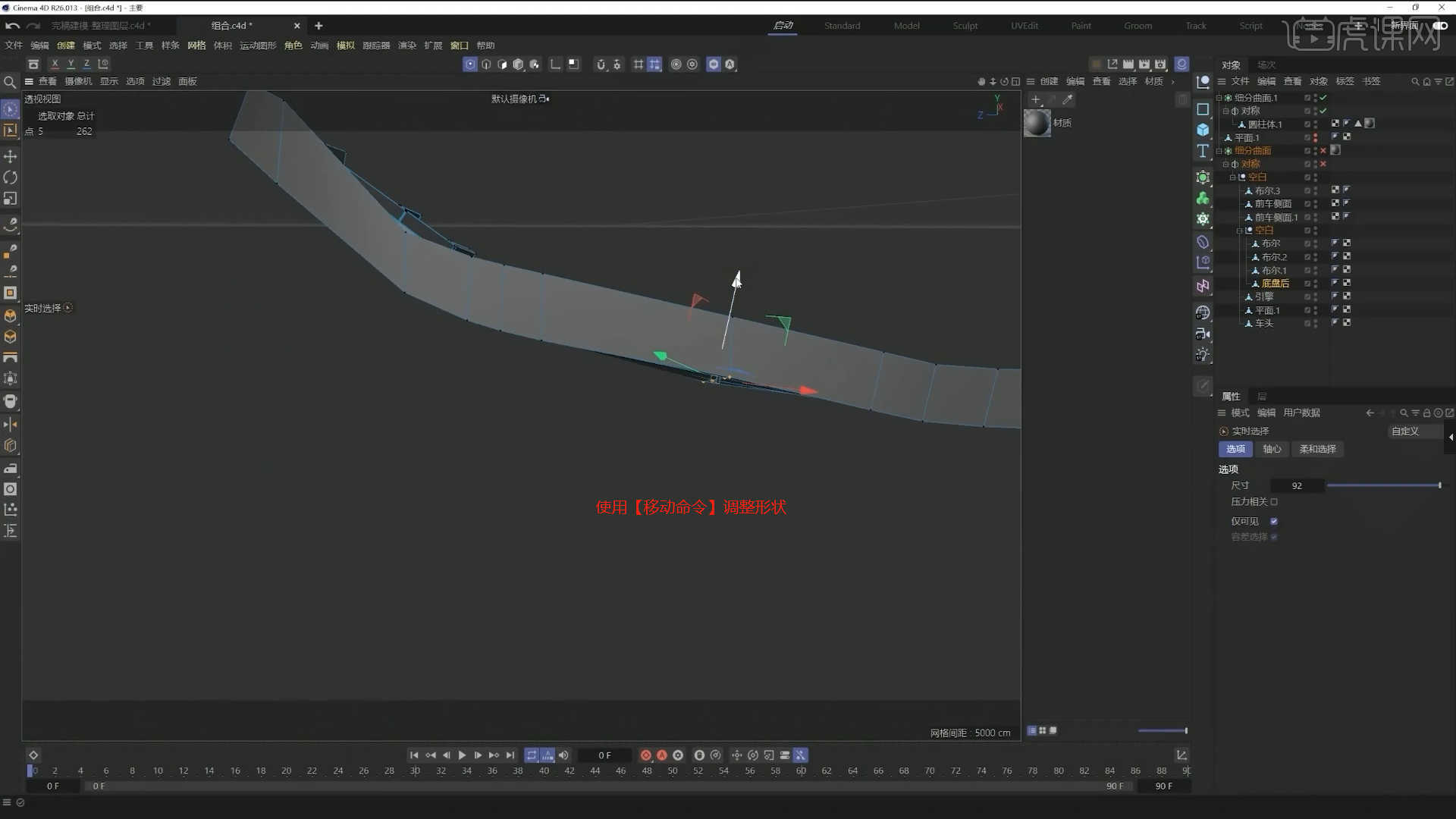Open the 网格 menu

(x=196, y=45)
